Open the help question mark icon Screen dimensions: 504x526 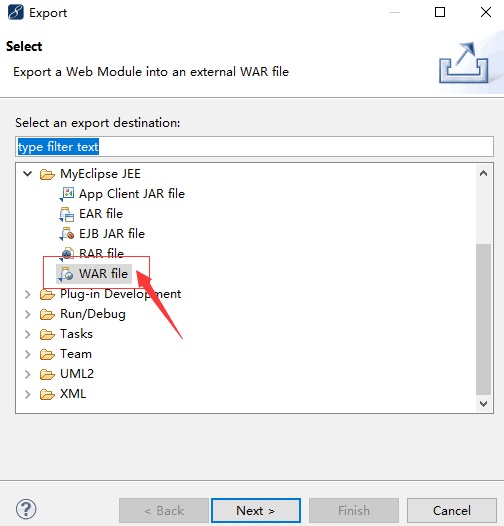pyautogui.click(x=26, y=509)
